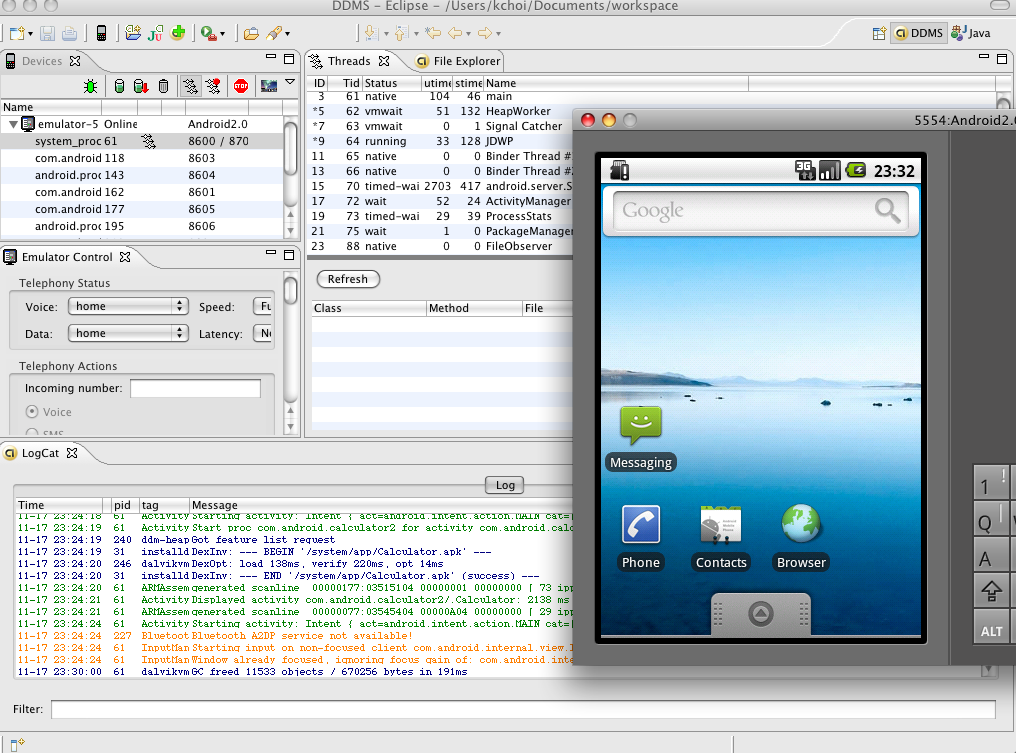This screenshot has width=1016, height=753.
Task: Click the Save icon in toolbar
Action: tap(47, 33)
